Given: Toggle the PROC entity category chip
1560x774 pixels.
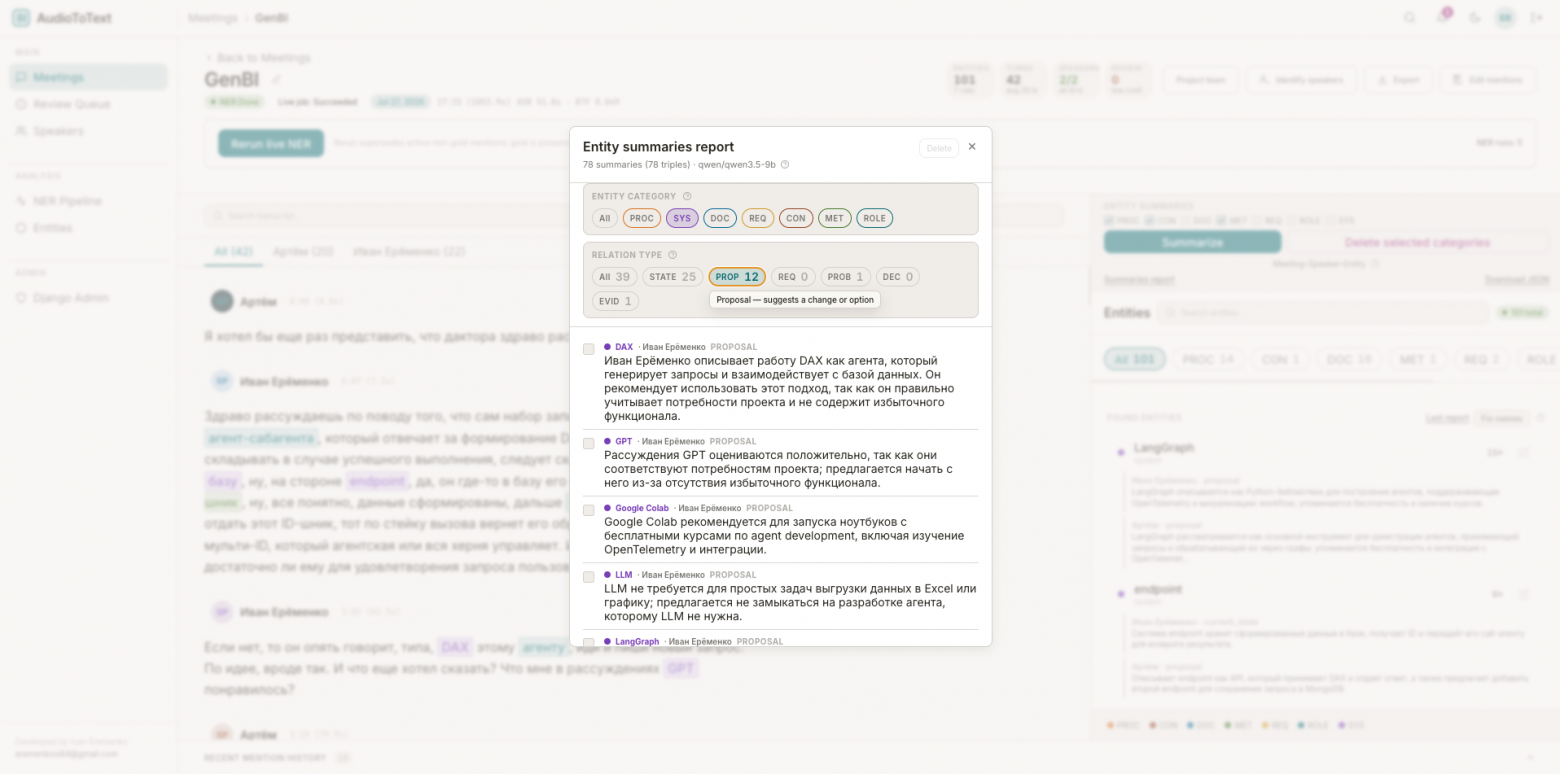Looking at the screenshot, I should (642, 218).
